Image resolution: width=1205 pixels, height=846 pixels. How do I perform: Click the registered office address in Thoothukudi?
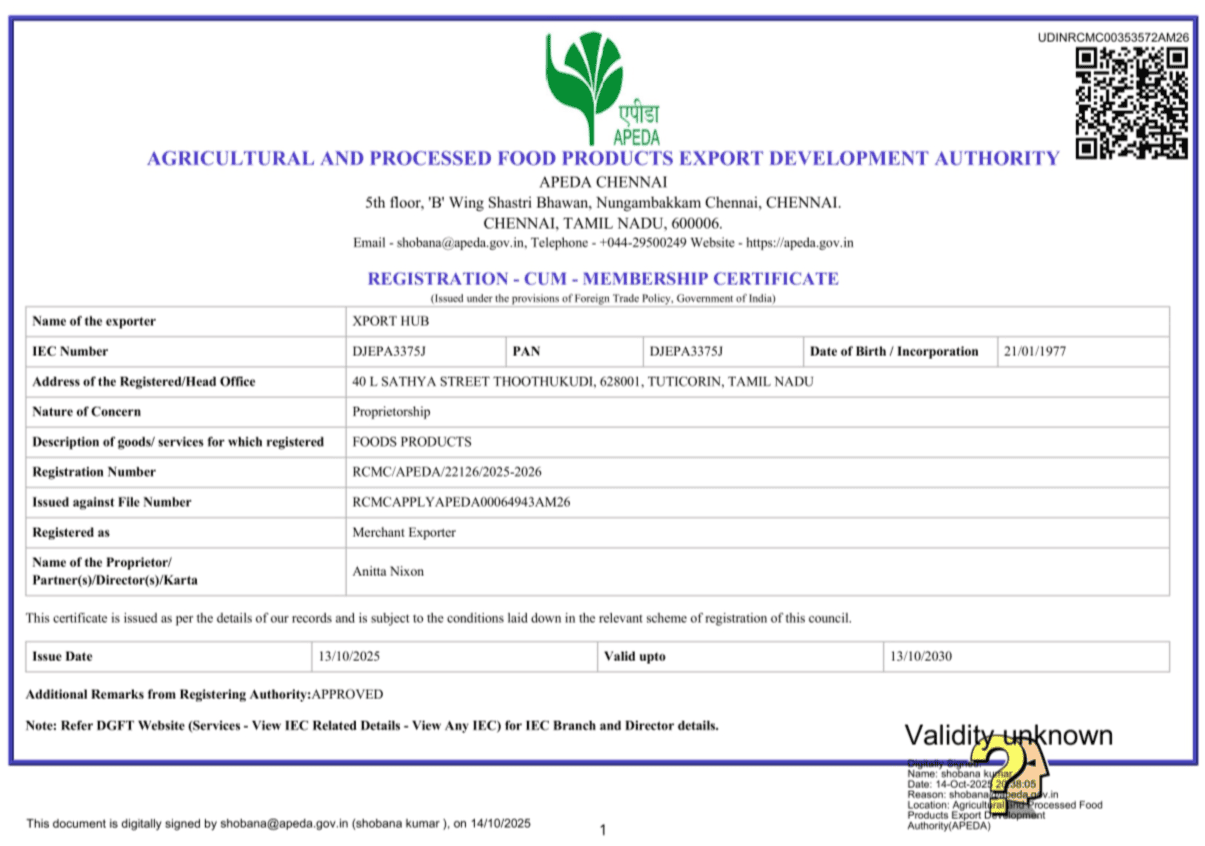tap(582, 382)
